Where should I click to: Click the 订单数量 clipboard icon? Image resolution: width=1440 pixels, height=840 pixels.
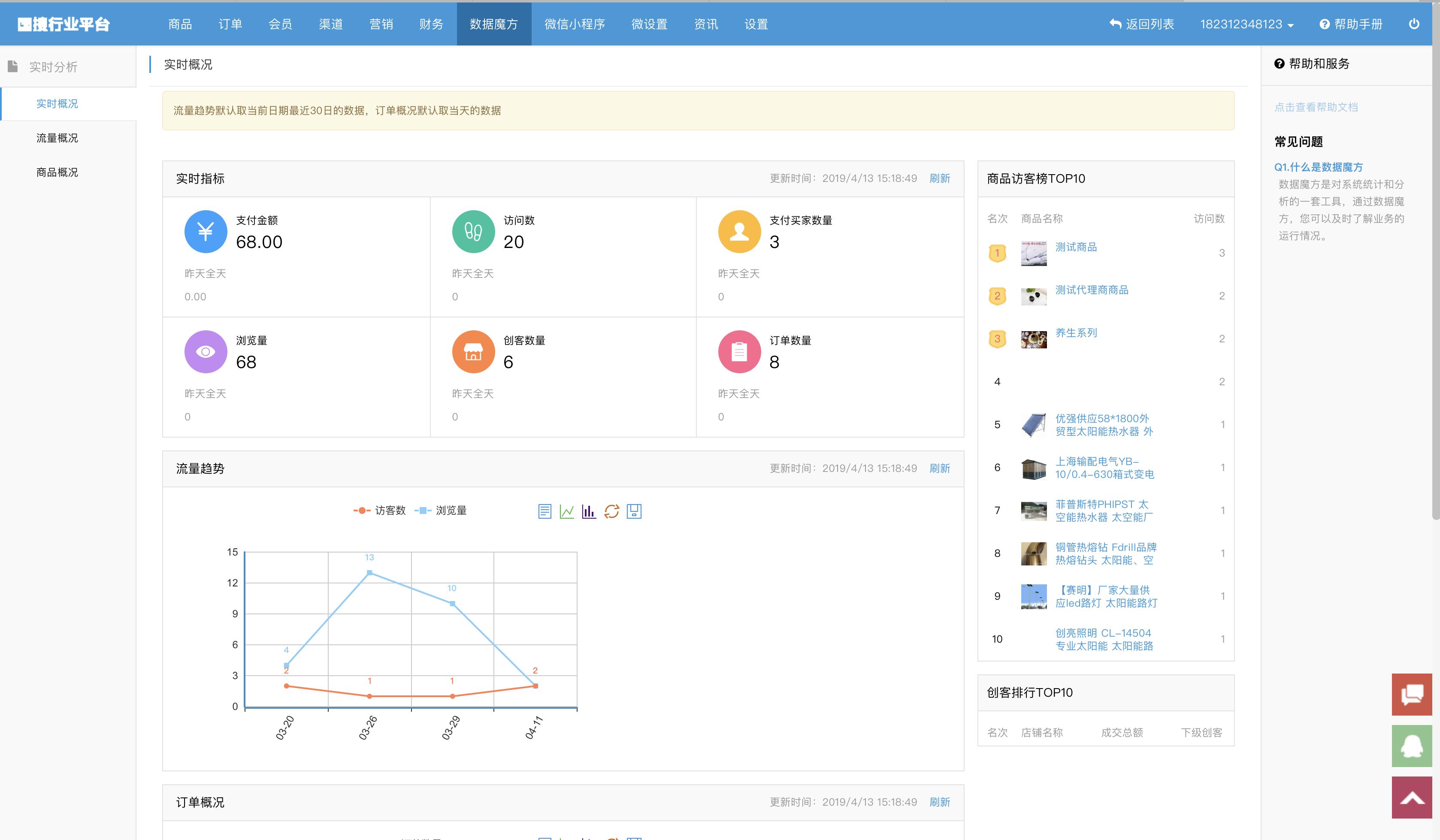coord(739,351)
